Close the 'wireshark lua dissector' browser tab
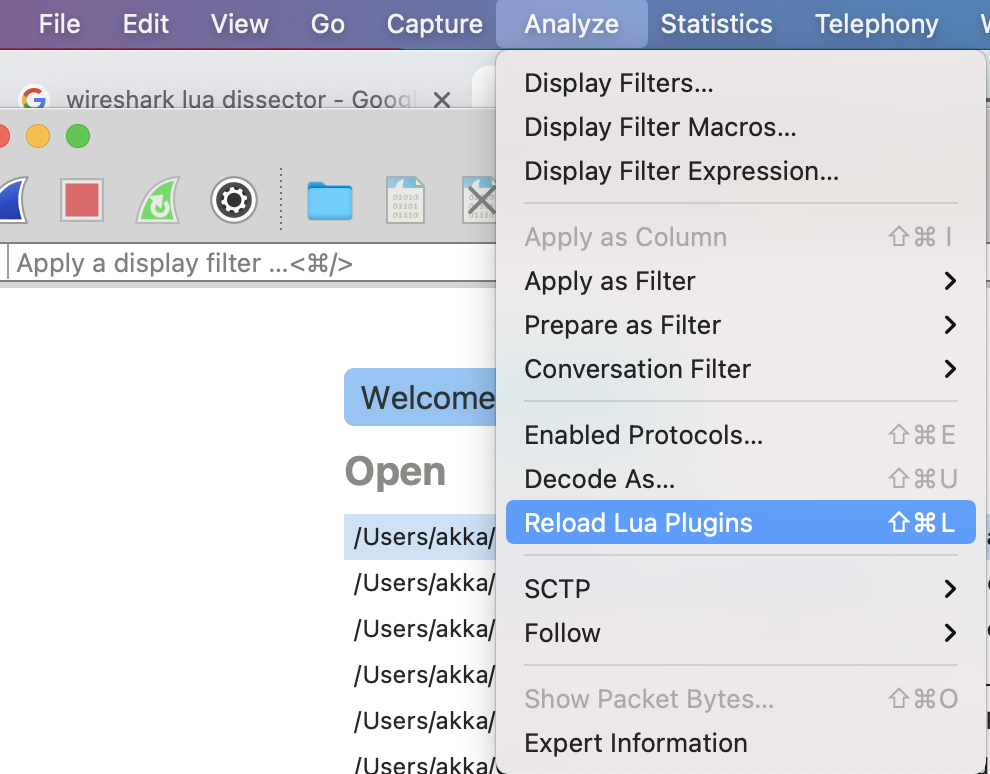The height and width of the screenshot is (774, 990). pyautogui.click(x=442, y=100)
